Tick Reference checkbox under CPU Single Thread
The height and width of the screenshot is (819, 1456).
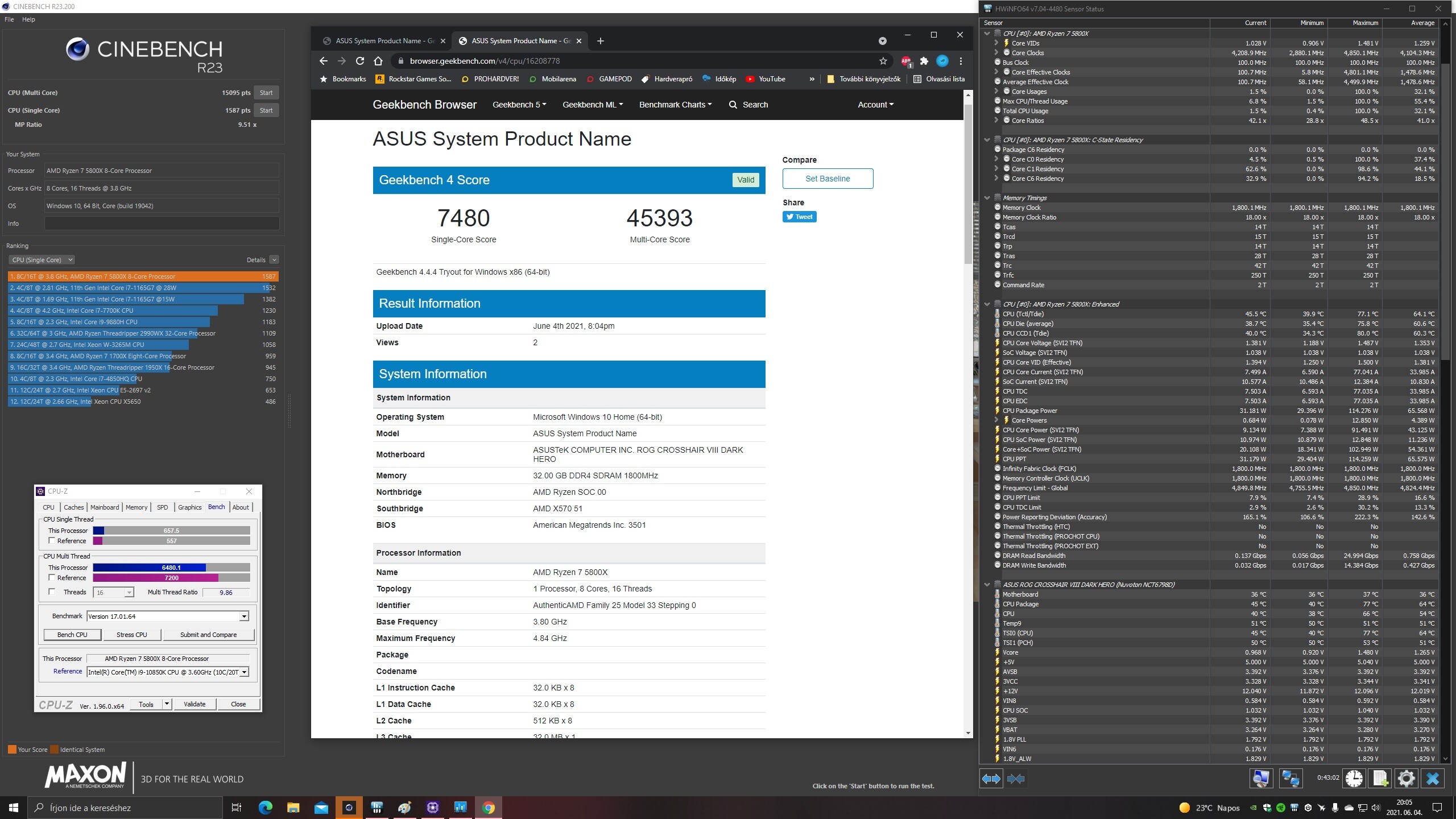tap(52, 540)
